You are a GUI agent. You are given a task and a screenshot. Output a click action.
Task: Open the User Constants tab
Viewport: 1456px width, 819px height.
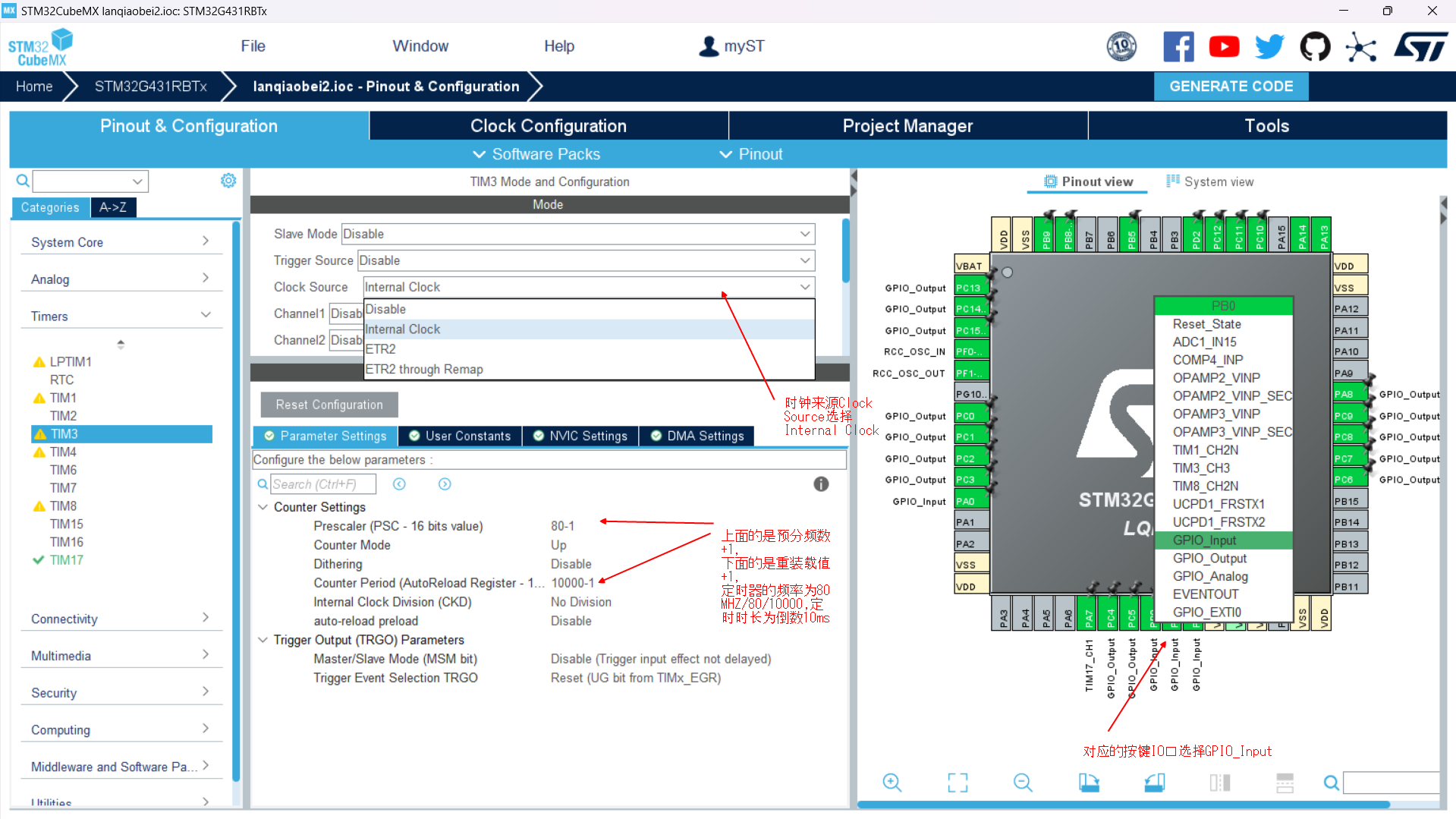point(460,436)
